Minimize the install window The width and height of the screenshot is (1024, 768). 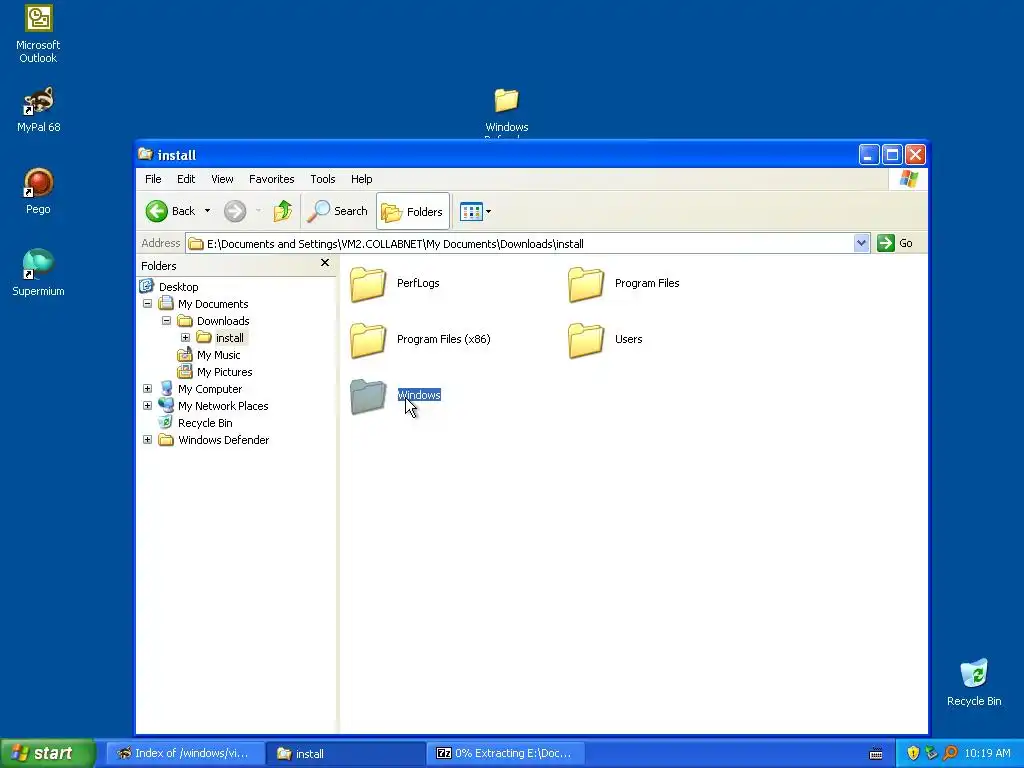869,155
